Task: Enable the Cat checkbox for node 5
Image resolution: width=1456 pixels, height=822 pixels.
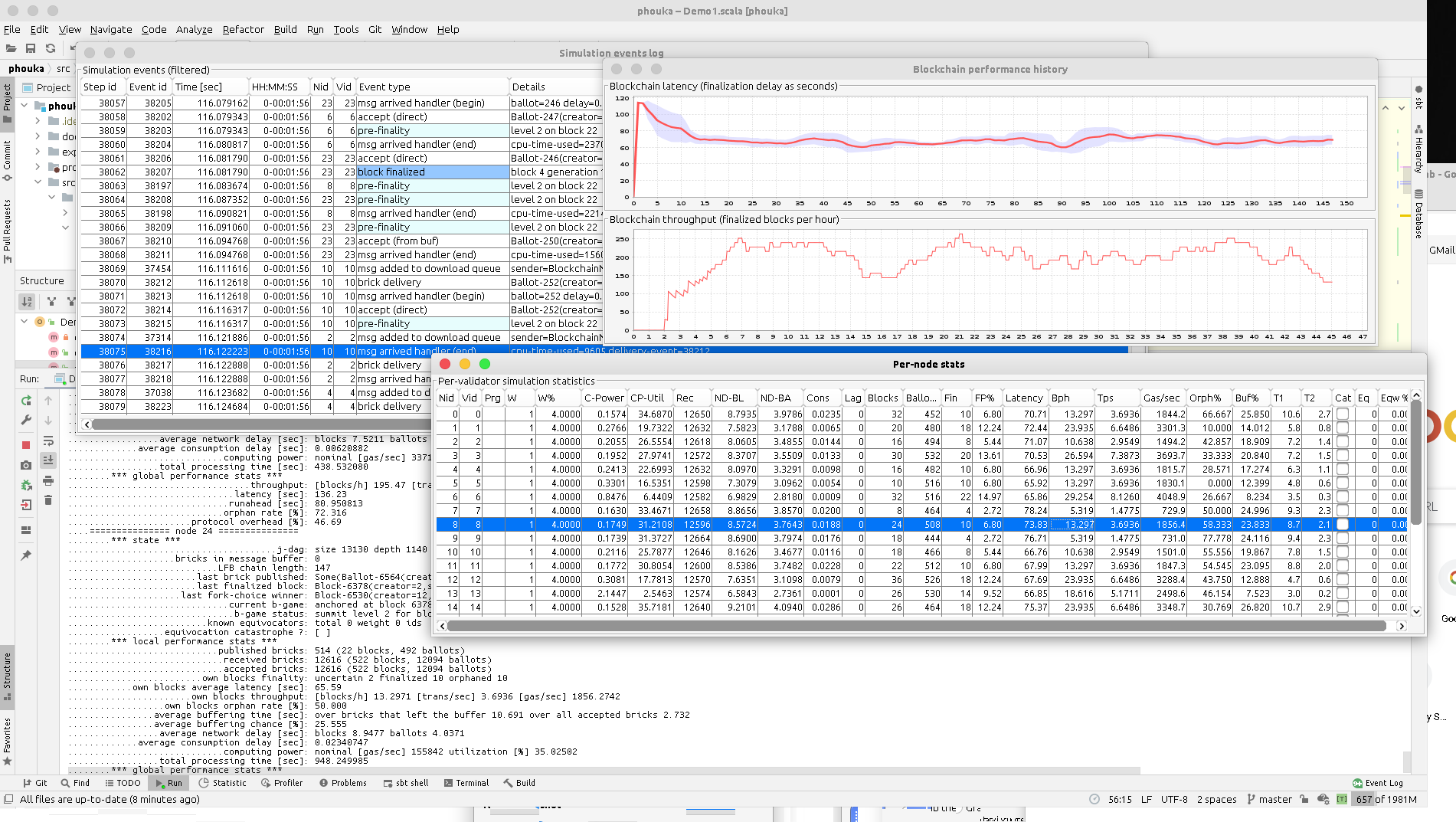Action: point(1343,483)
